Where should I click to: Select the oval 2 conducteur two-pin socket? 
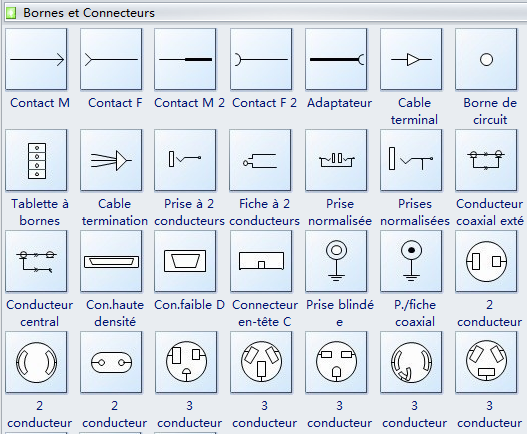(x=111, y=362)
